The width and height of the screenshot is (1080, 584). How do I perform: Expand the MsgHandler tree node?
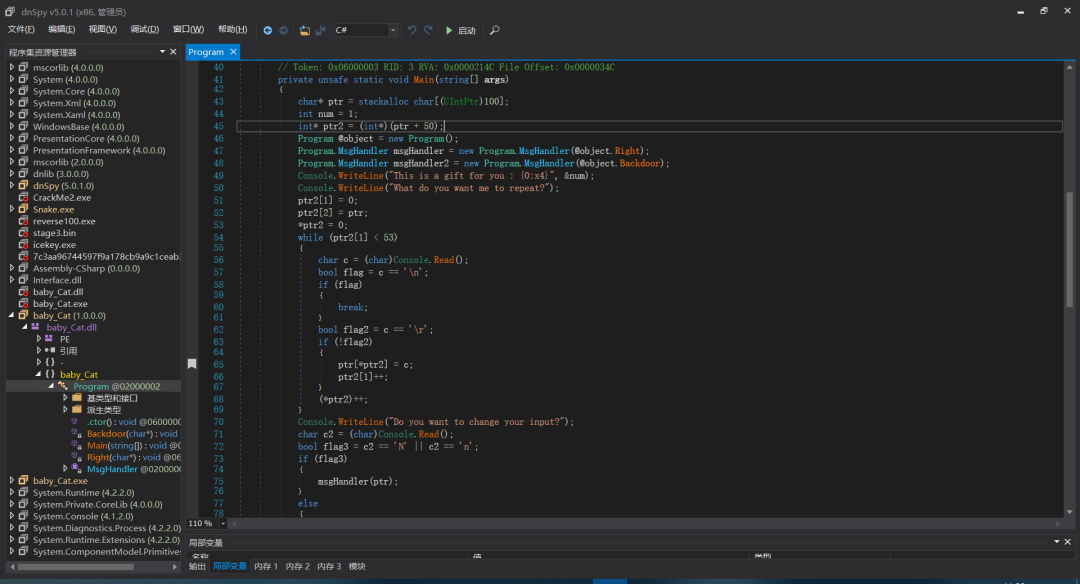(x=66, y=468)
